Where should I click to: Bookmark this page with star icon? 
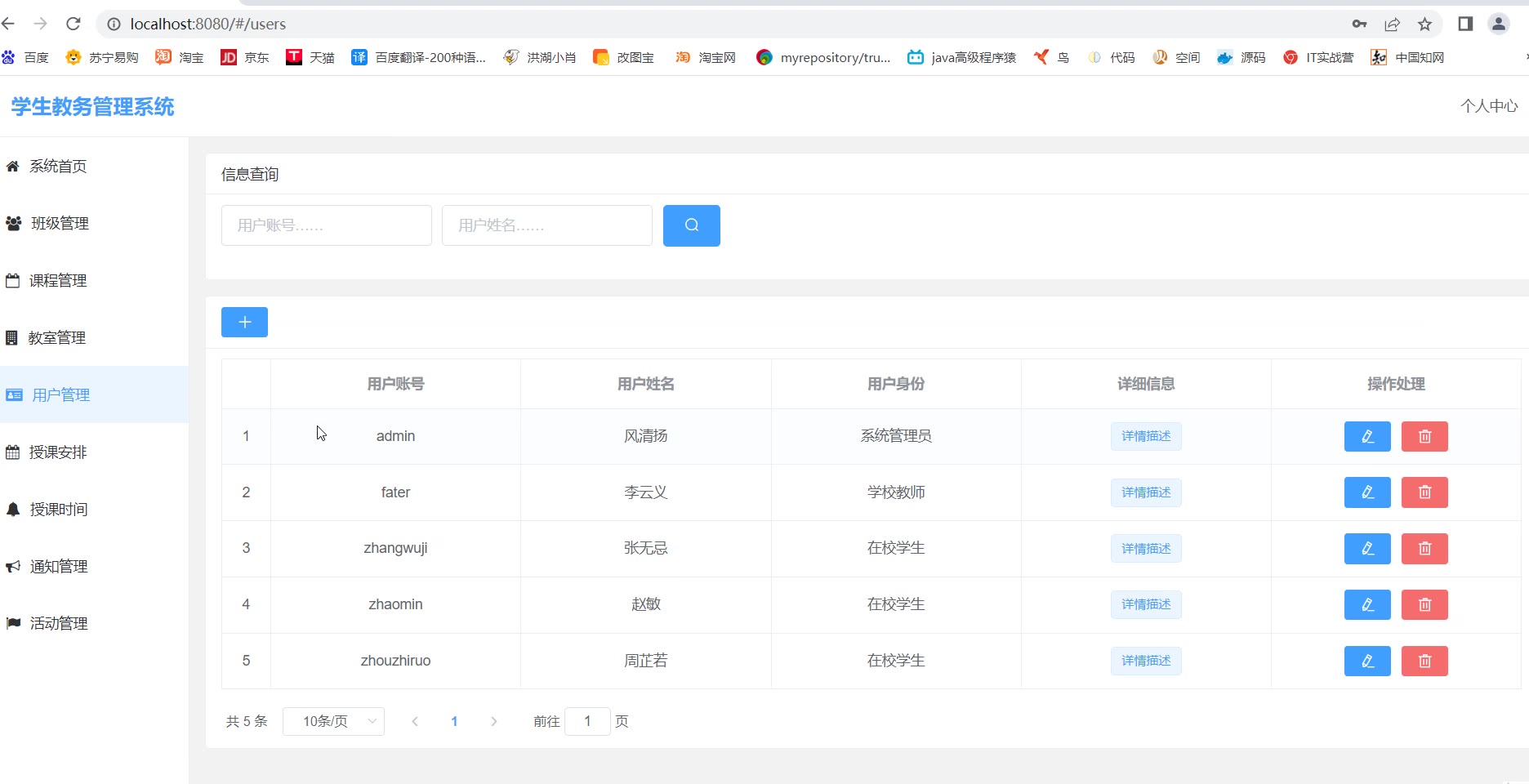point(1424,24)
